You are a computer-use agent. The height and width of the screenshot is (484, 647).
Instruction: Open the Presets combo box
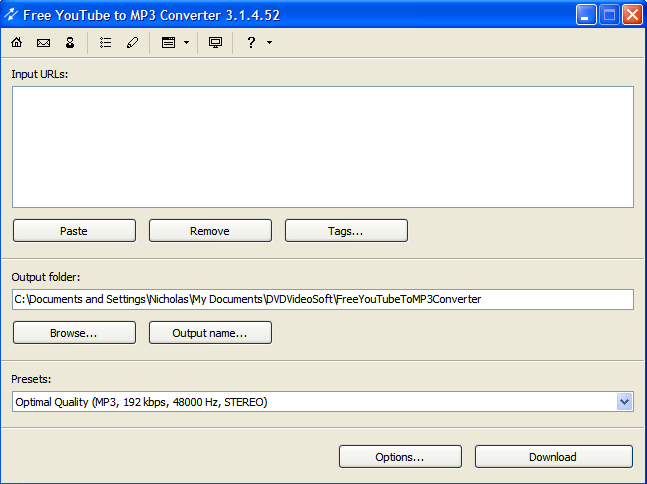(x=323, y=401)
